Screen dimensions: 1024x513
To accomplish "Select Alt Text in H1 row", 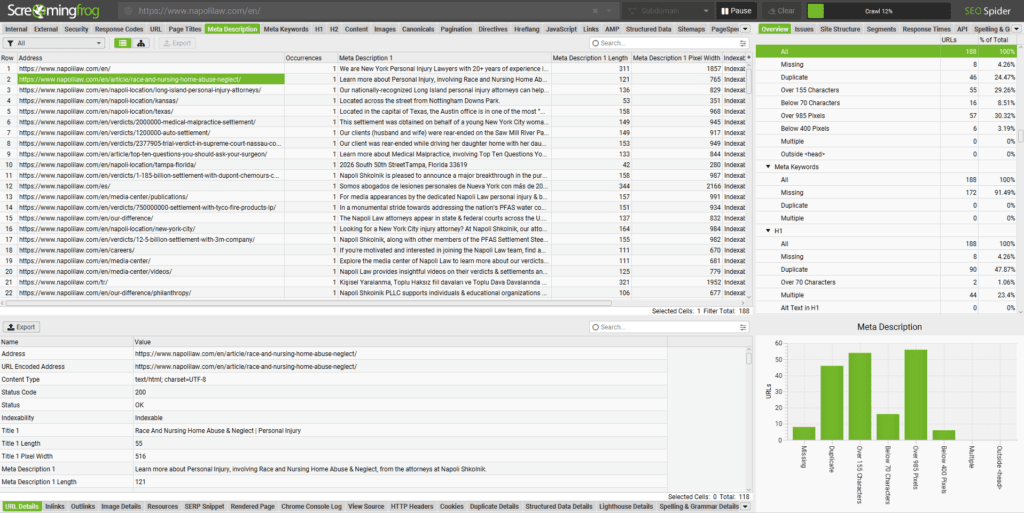I will pyautogui.click(x=886, y=307).
